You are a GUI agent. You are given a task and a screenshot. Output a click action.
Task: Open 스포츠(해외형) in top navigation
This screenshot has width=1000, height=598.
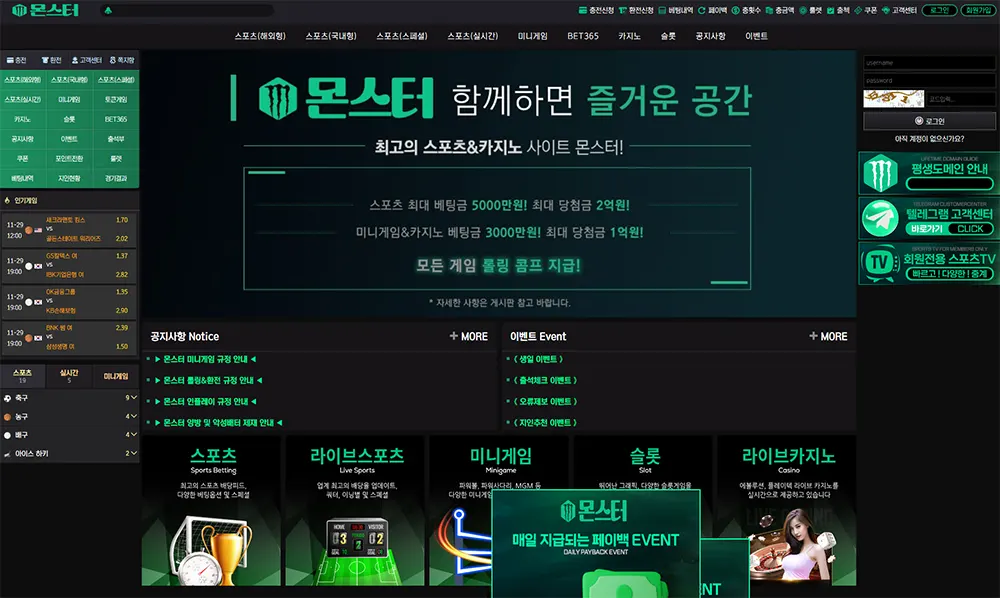pyautogui.click(x=260, y=36)
